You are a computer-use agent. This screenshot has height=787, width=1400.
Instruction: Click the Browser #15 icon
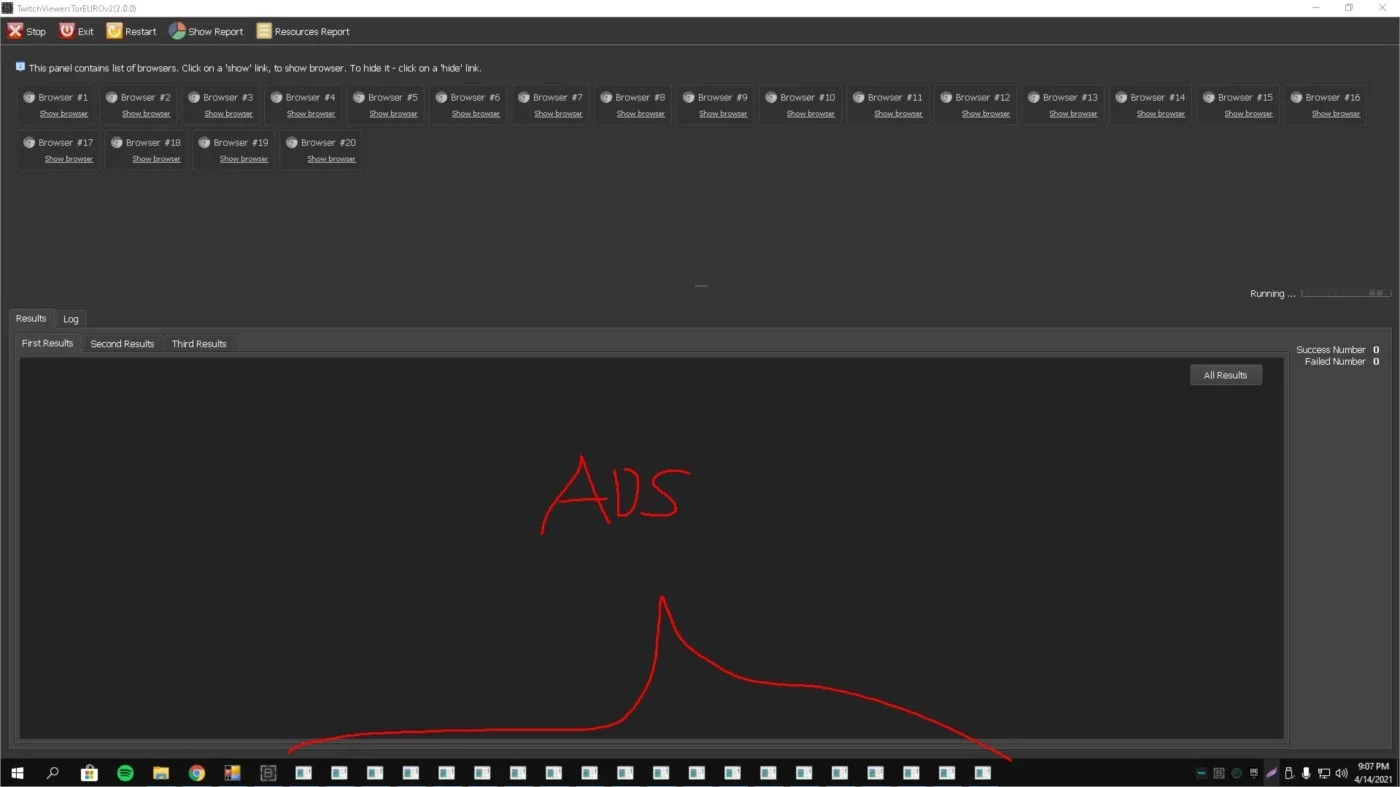[x=1209, y=98]
